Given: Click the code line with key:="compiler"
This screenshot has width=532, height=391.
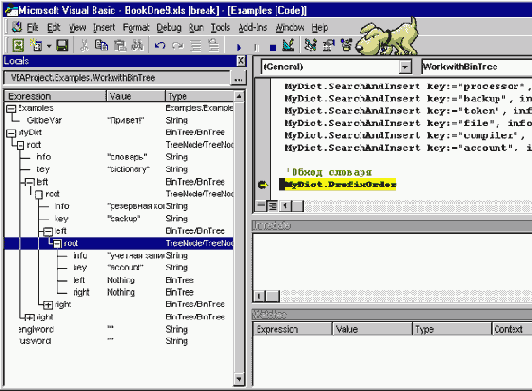Looking at the screenshot, I should pos(405,136).
